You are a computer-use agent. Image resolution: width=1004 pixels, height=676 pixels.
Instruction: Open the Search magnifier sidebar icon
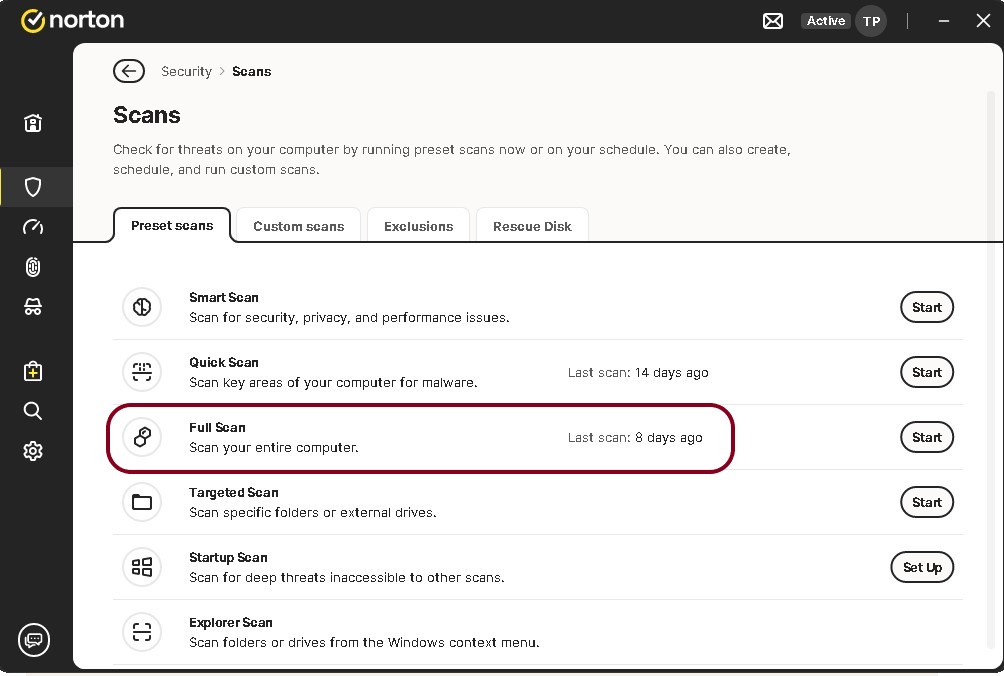33,411
